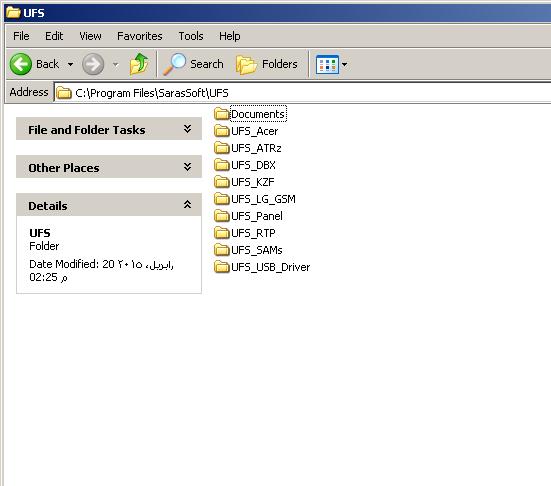Click the UFS_LG_GSM folder name
551x486 pixels.
263,199
